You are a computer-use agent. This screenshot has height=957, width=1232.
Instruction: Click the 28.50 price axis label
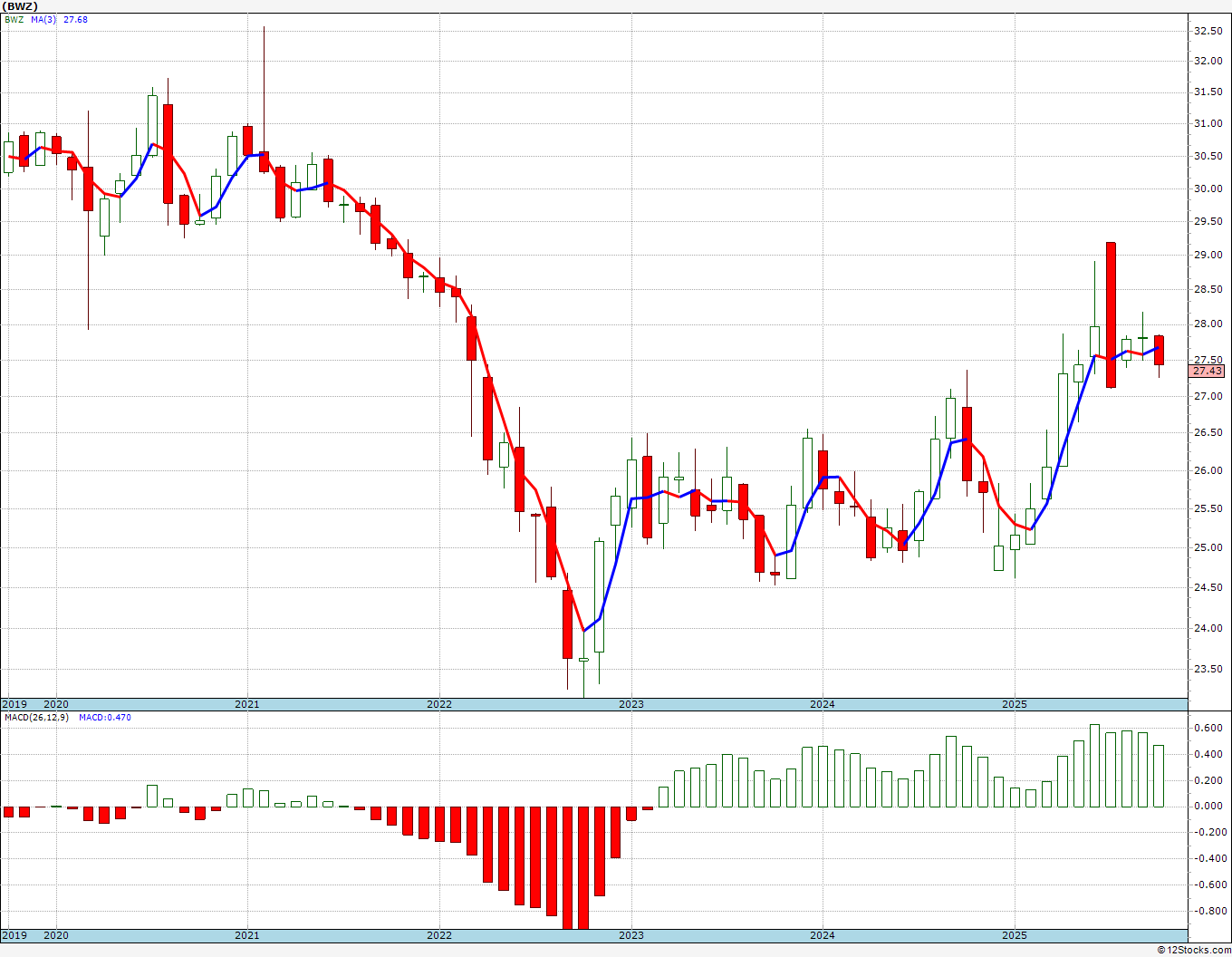pos(1208,290)
